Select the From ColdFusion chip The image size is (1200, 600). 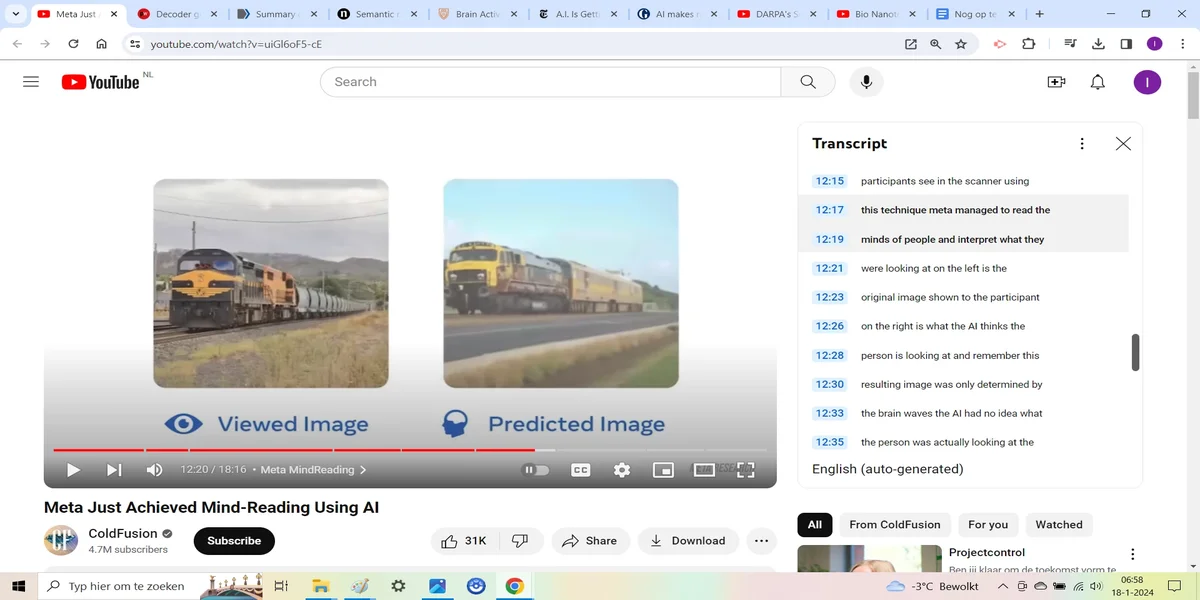tap(895, 525)
